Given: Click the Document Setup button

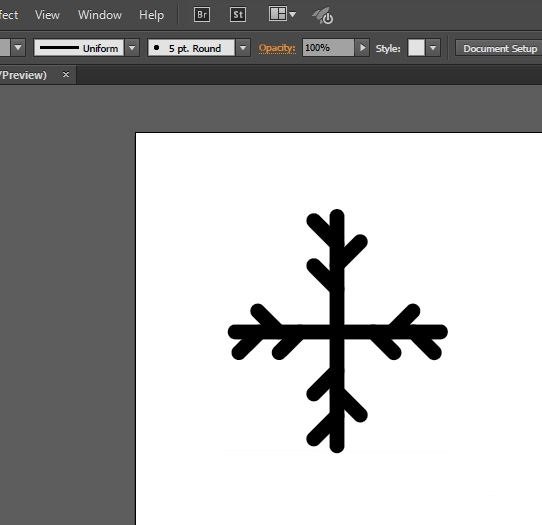Looking at the screenshot, I should click(499, 48).
